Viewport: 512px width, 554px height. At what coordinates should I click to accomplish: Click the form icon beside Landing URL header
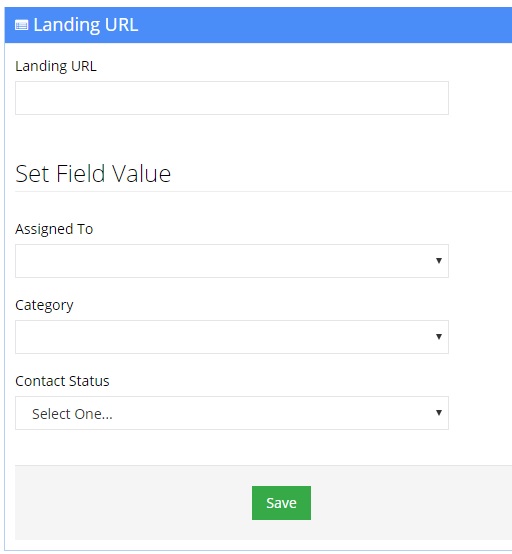pos(21,25)
